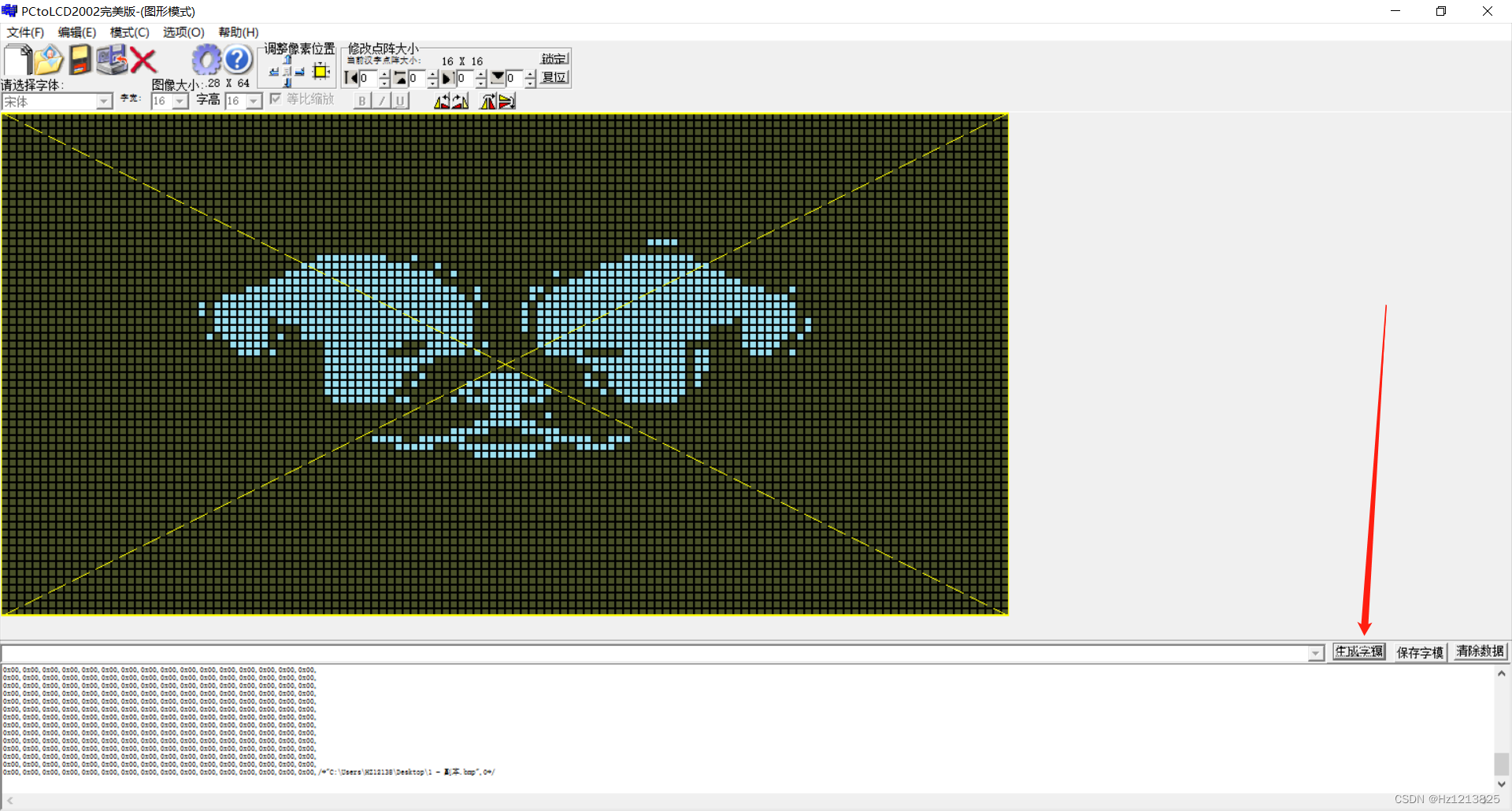Screen dimensions: 1512x811
Task: Open settings via the blue gear icon
Action: click(206, 60)
